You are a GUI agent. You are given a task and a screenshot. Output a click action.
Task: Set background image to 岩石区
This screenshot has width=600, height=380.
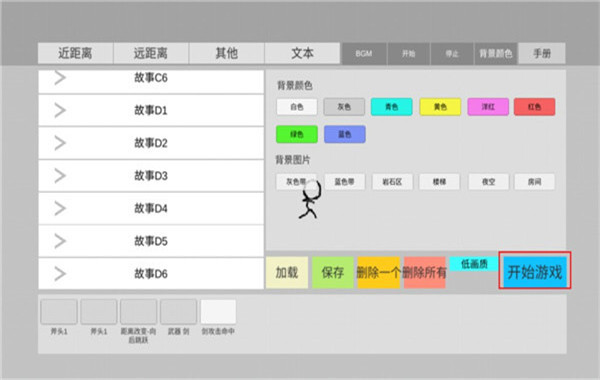point(392,182)
